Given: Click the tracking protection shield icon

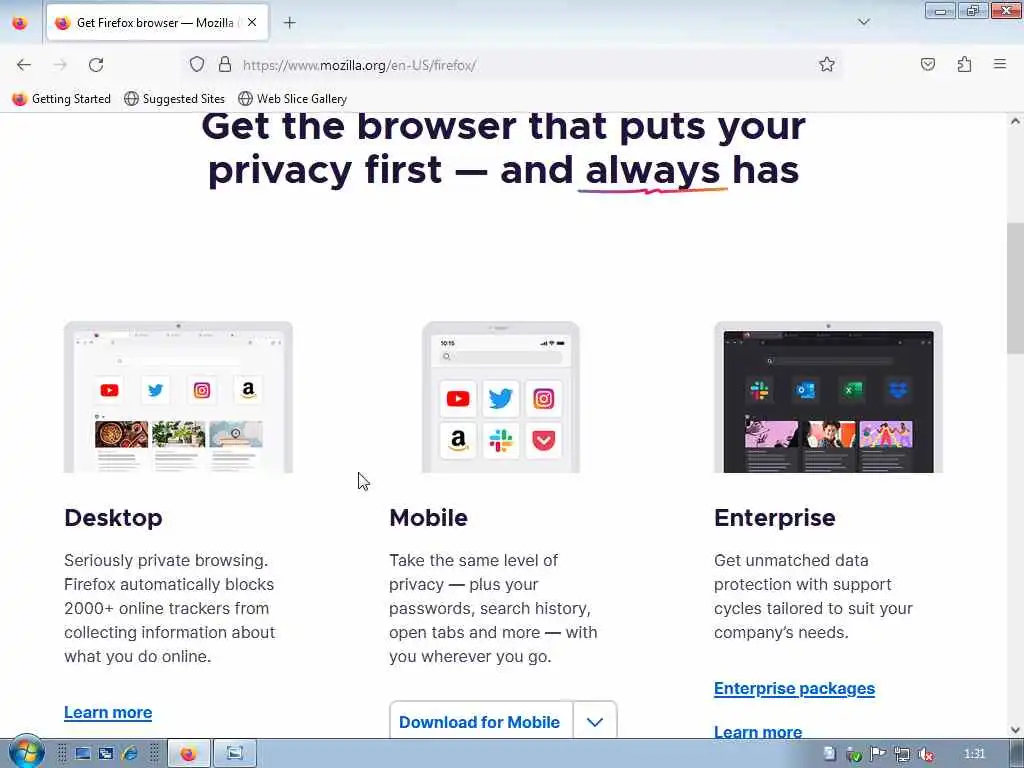Looking at the screenshot, I should [197, 64].
